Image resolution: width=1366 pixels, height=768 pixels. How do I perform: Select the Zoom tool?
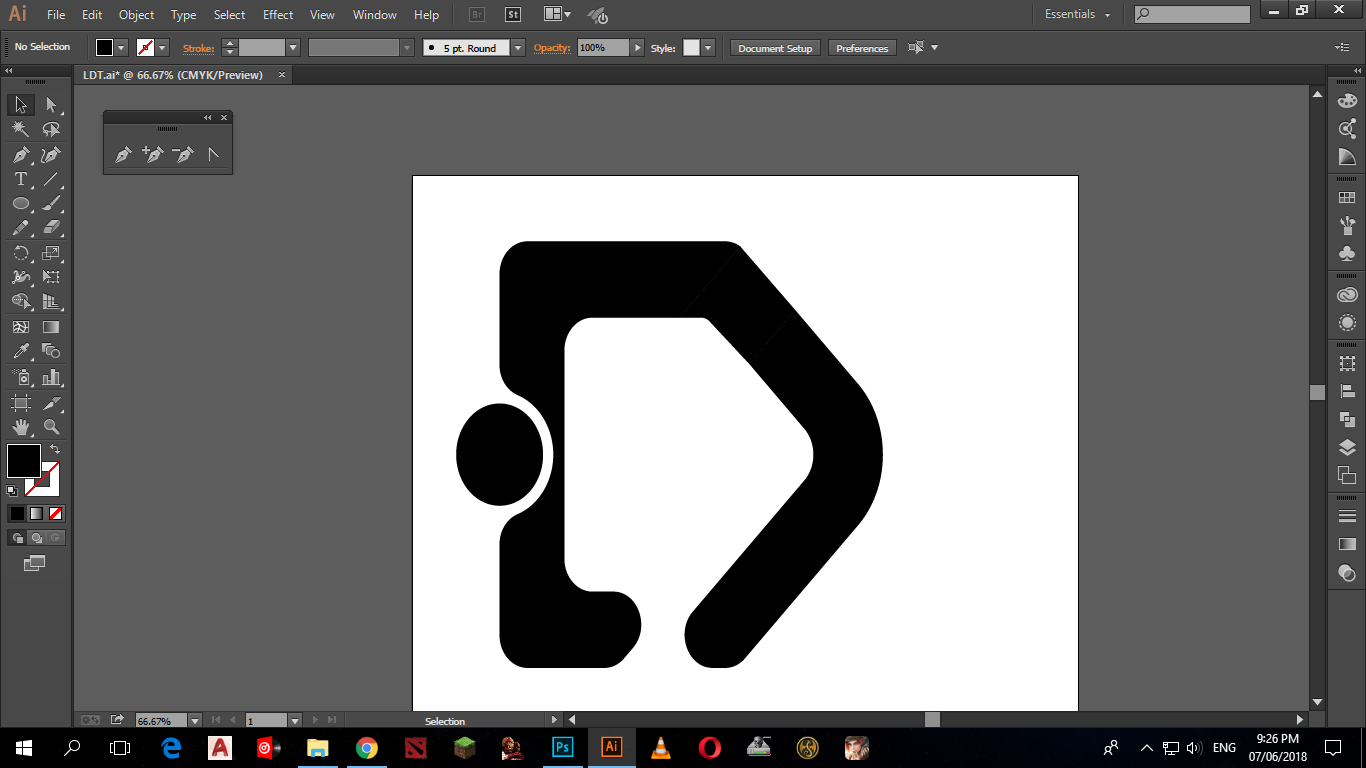(52, 427)
